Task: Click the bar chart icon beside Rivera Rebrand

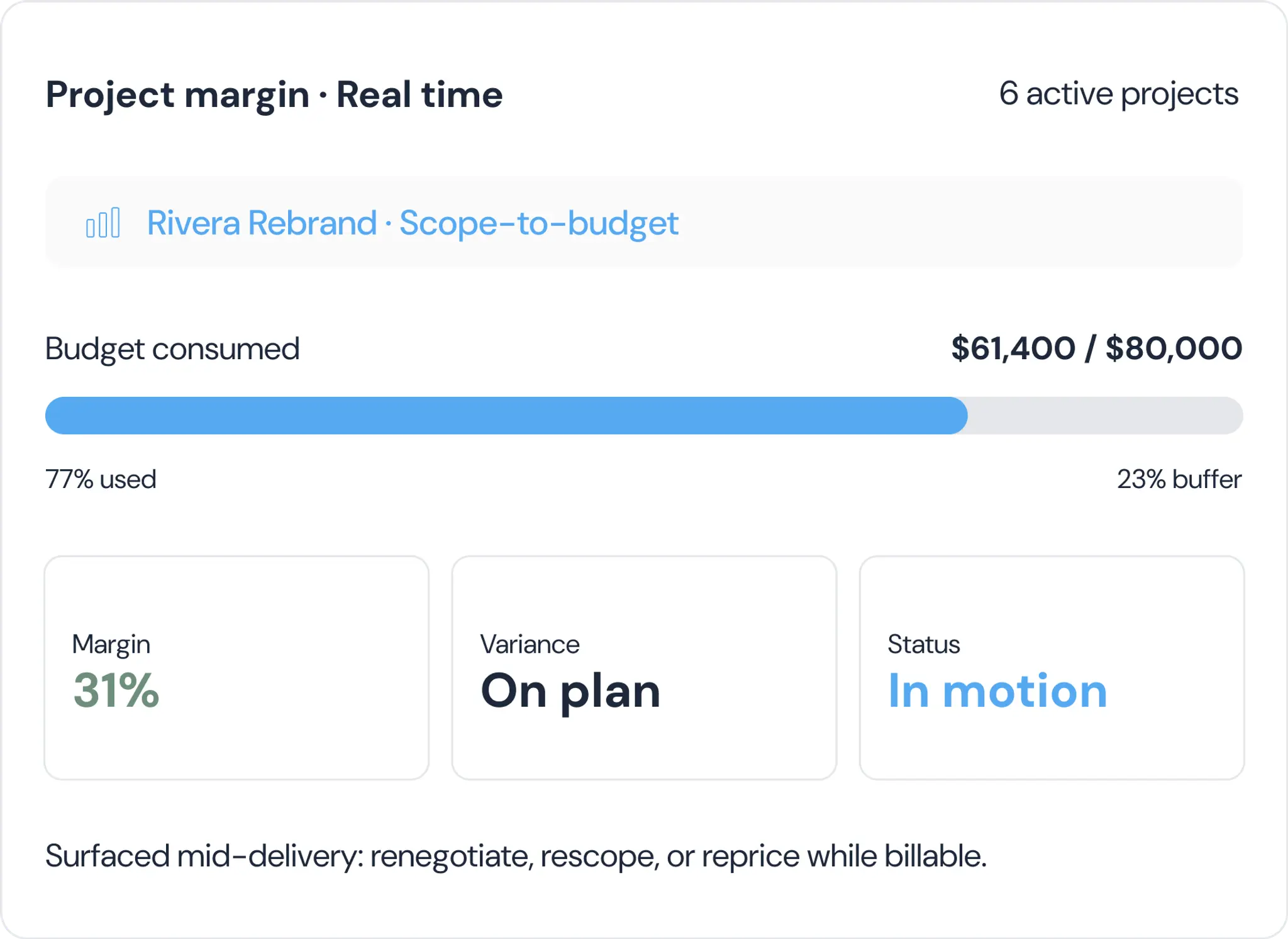Action: (103, 223)
